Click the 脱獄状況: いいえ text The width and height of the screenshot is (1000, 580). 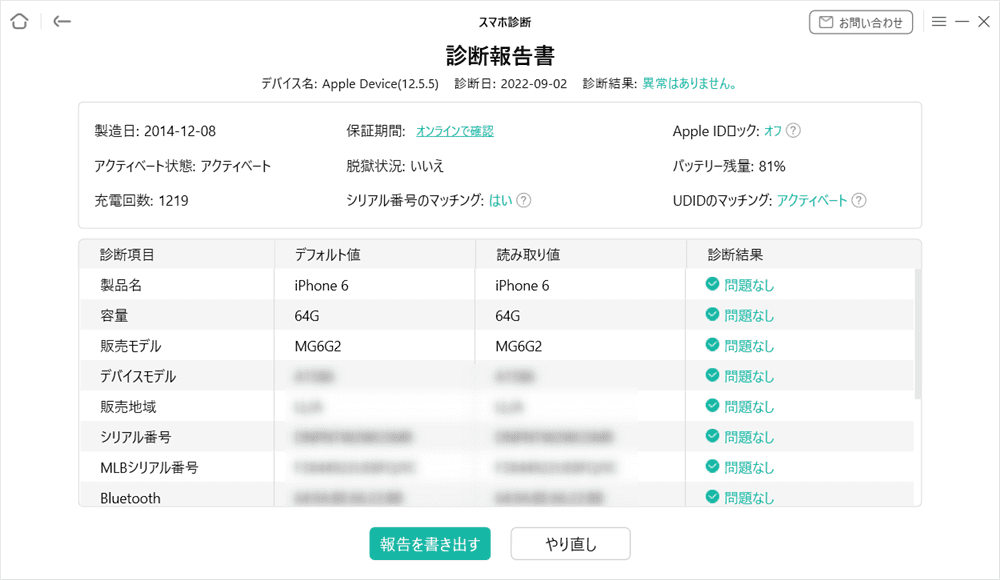point(395,166)
